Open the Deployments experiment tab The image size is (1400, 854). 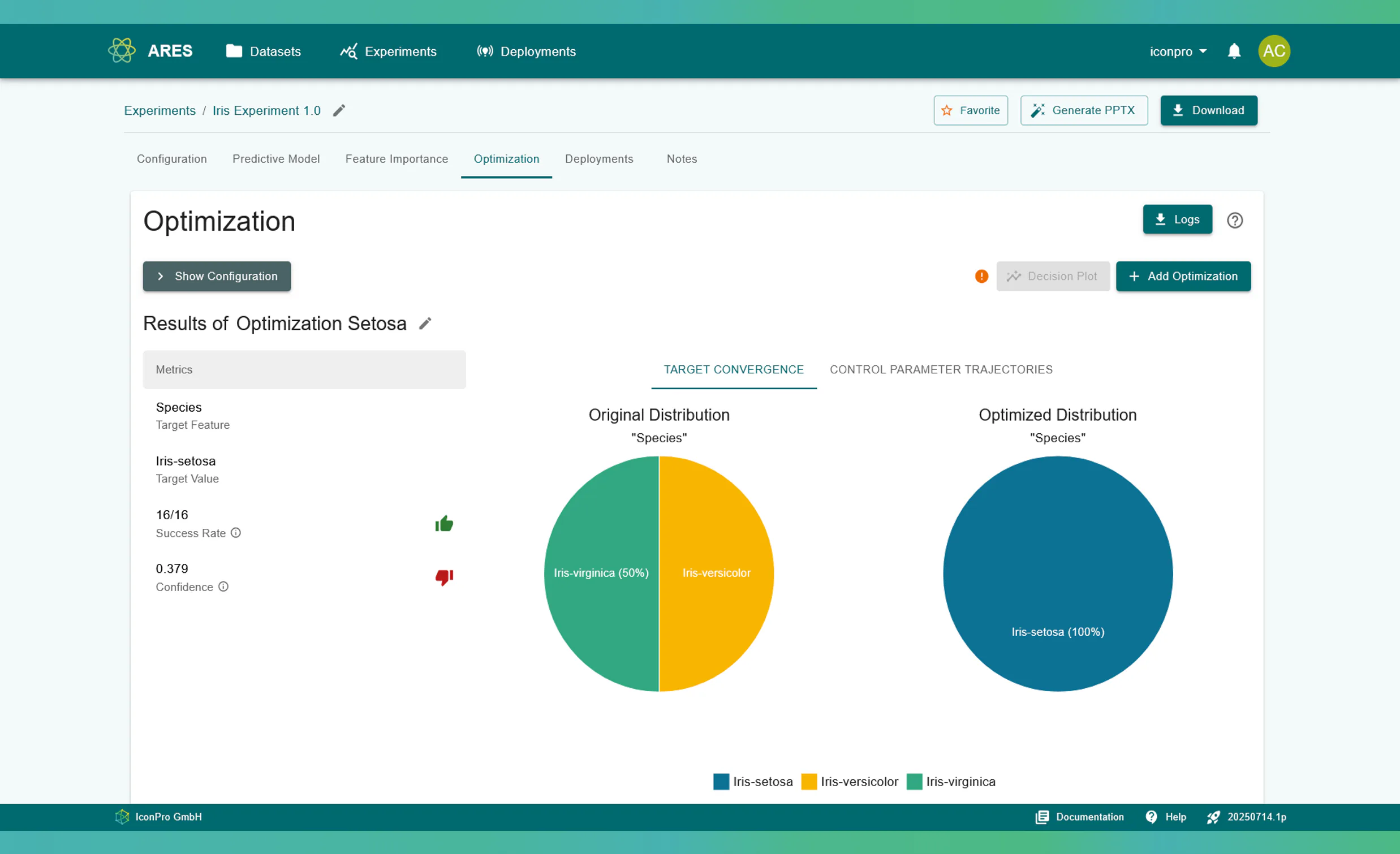599,159
